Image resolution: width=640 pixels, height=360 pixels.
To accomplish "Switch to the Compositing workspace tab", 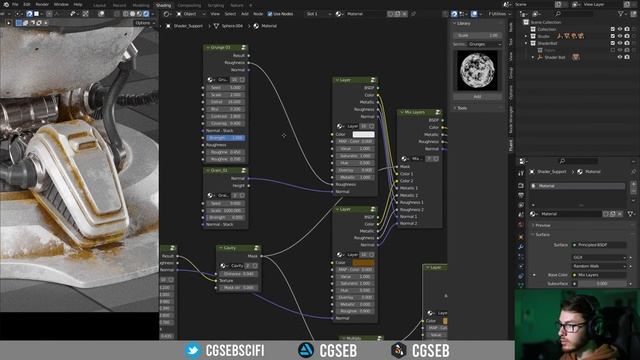I will (x=189, y=5).
